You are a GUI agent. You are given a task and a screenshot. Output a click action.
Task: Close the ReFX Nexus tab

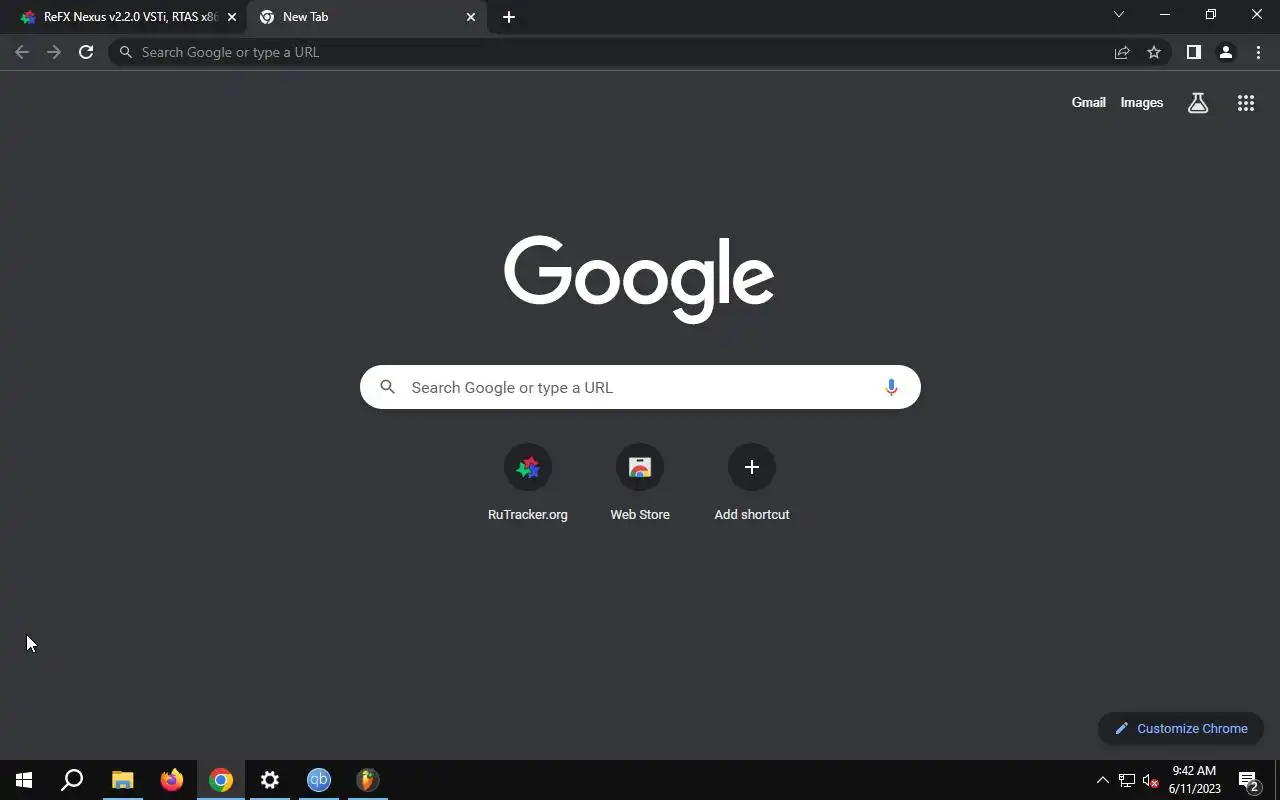(x=232, y=17)
